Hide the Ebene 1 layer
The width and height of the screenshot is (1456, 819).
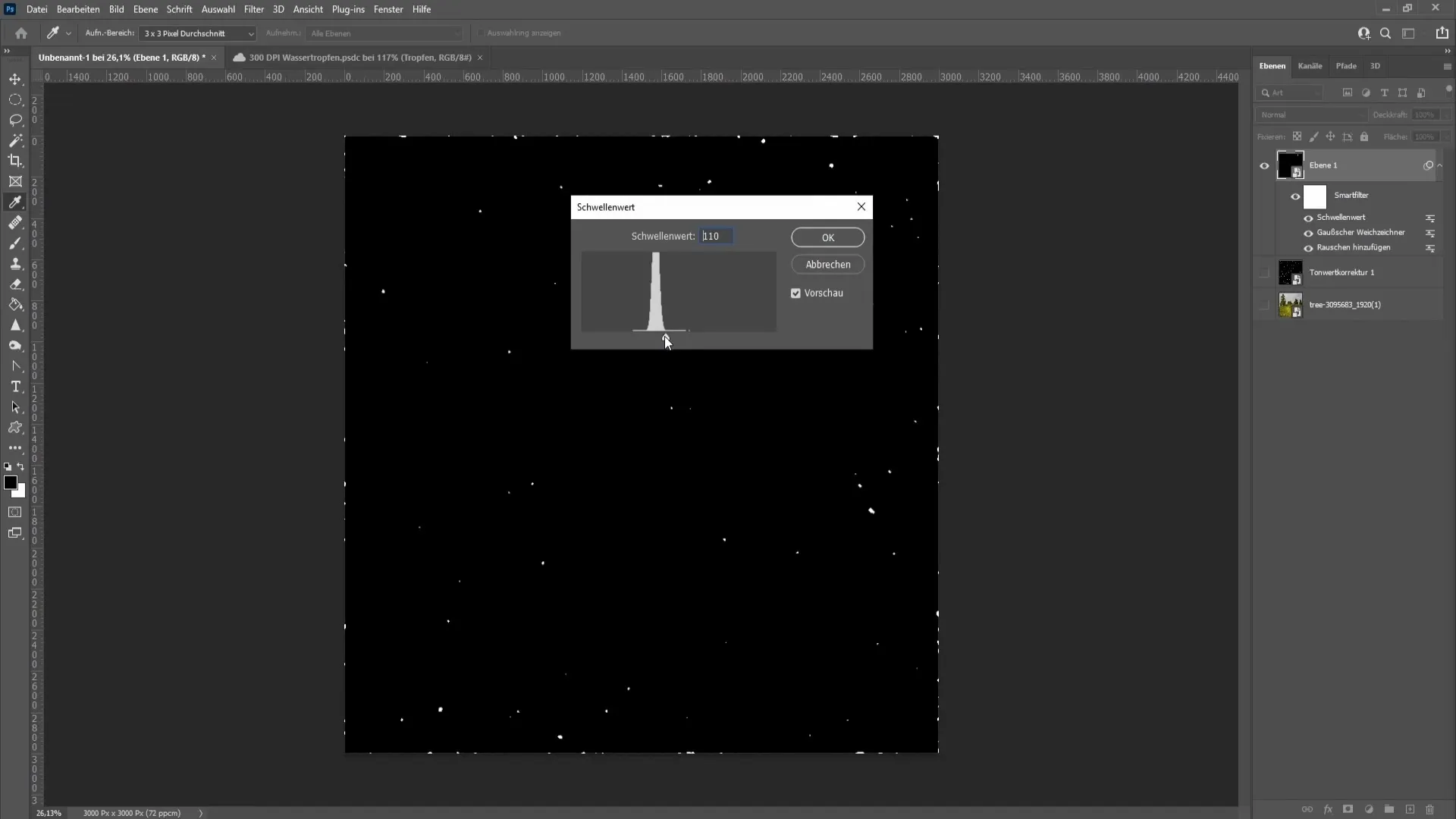[x=1264, y=166]
